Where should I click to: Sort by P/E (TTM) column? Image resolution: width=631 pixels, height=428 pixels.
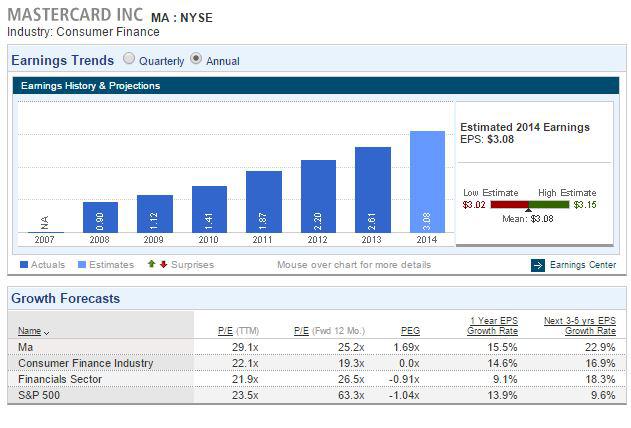coord(238,331)
